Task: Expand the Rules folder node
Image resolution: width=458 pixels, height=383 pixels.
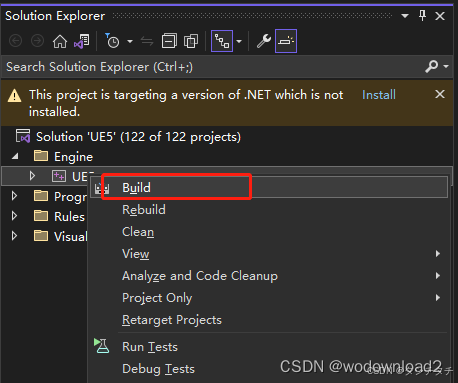Action: (14, 216)
